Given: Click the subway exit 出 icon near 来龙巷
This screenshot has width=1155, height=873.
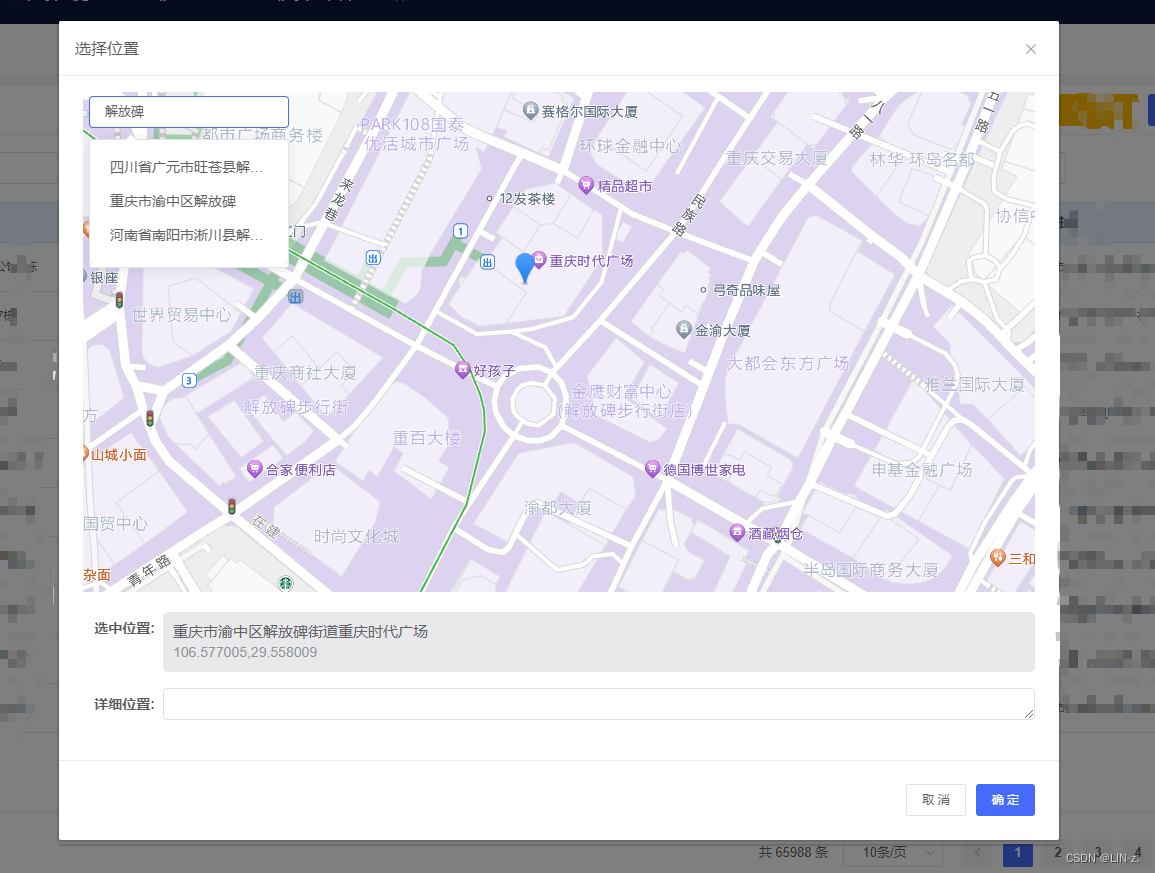Looking at the screenshot, I should pos(371,257).
